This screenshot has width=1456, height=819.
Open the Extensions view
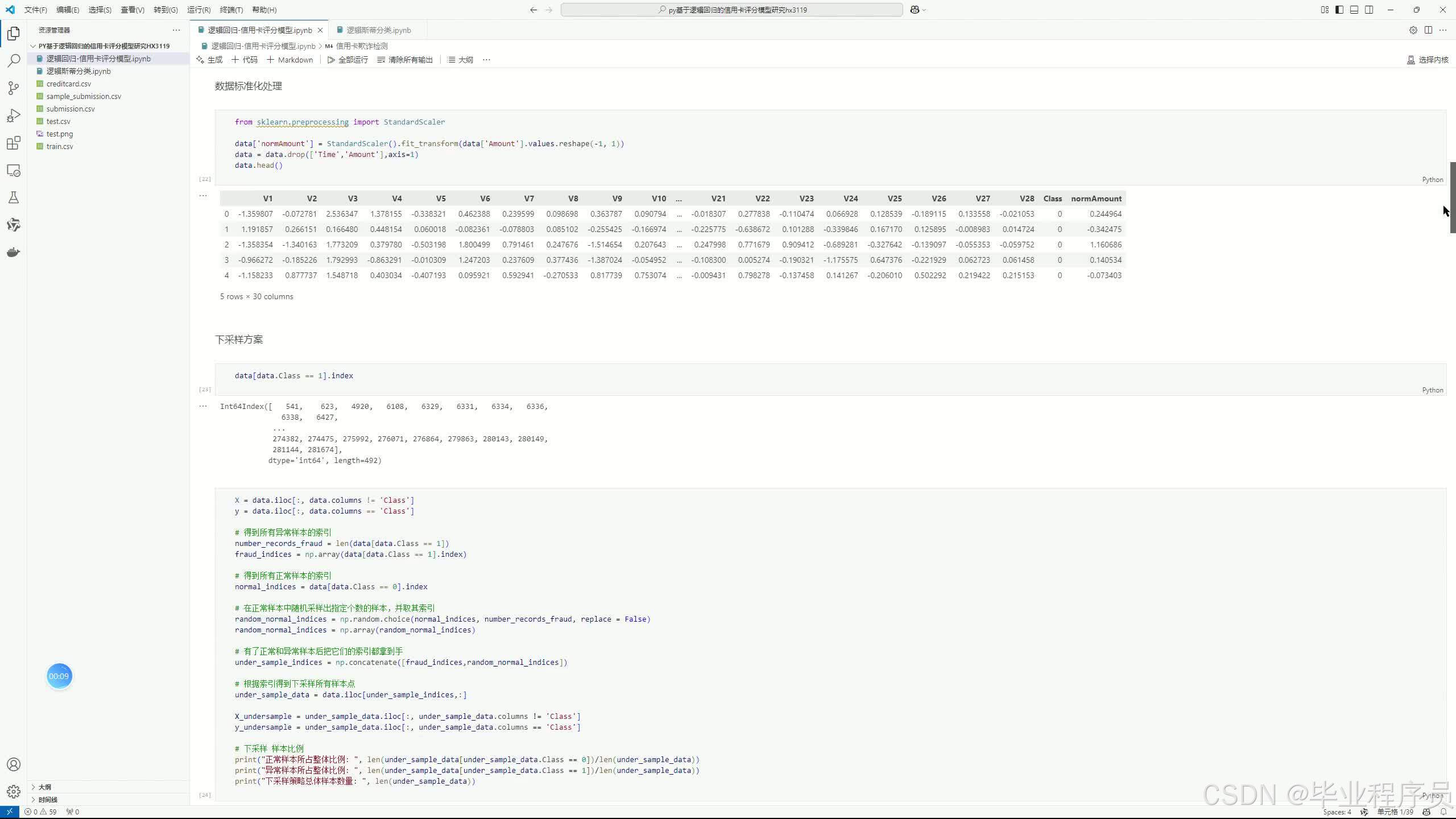coord(14,143)
